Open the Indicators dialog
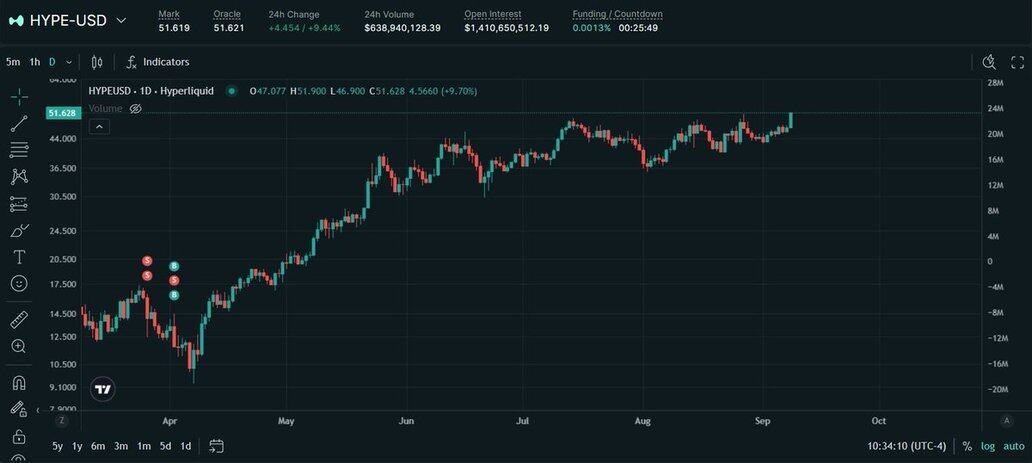Screen dimensions: 1032x463 tap(166, 63)
